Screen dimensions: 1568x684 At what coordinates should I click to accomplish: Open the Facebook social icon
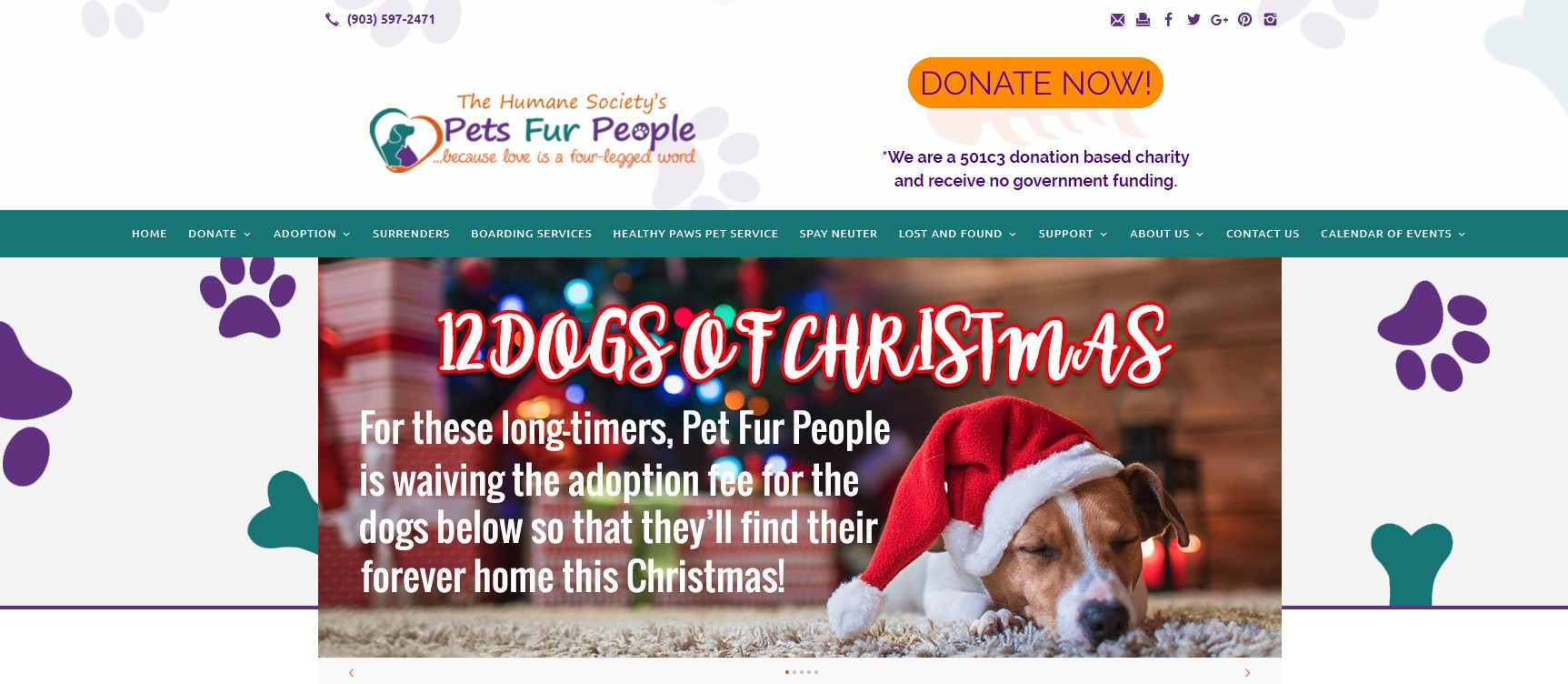pos(1168,20)
